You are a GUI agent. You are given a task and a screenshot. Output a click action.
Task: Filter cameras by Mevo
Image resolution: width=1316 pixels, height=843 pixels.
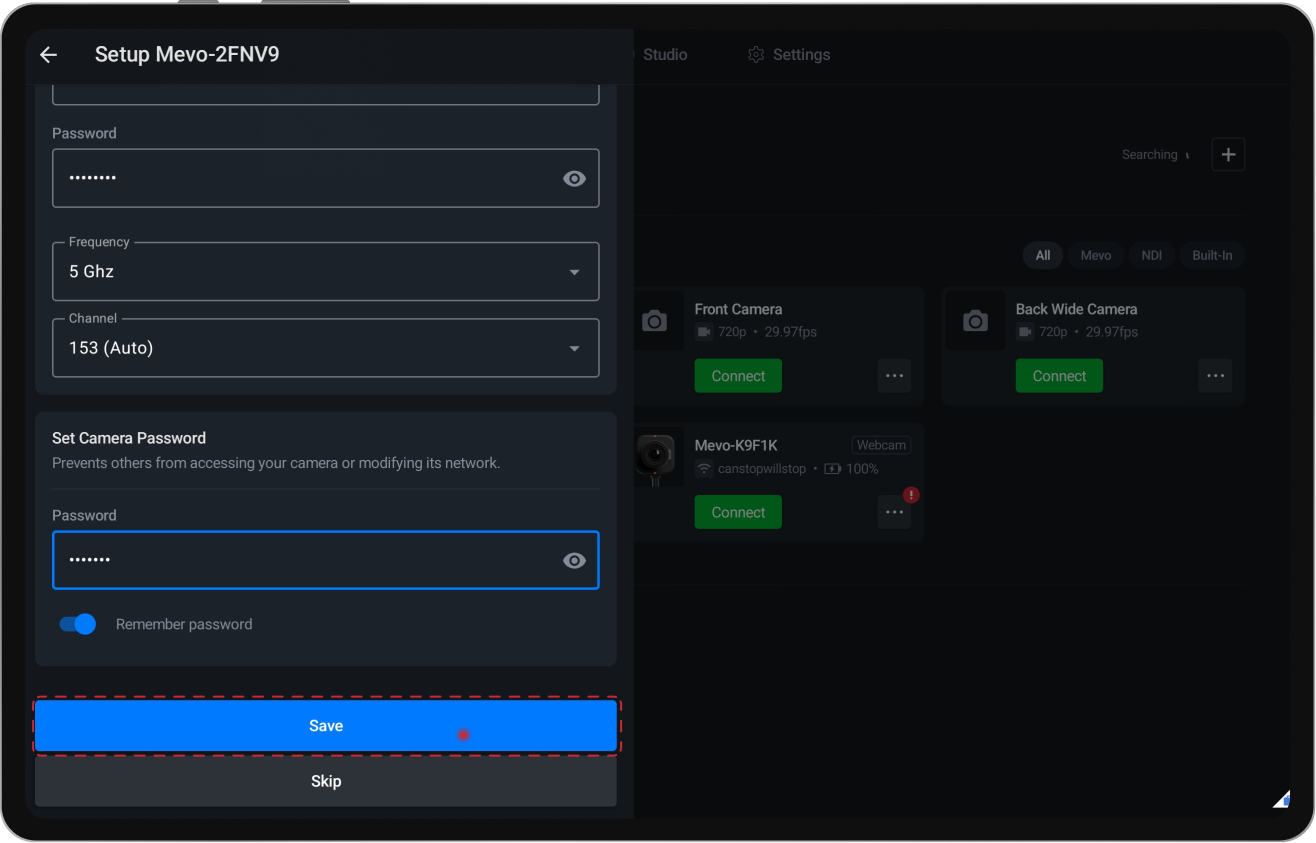1096,255
